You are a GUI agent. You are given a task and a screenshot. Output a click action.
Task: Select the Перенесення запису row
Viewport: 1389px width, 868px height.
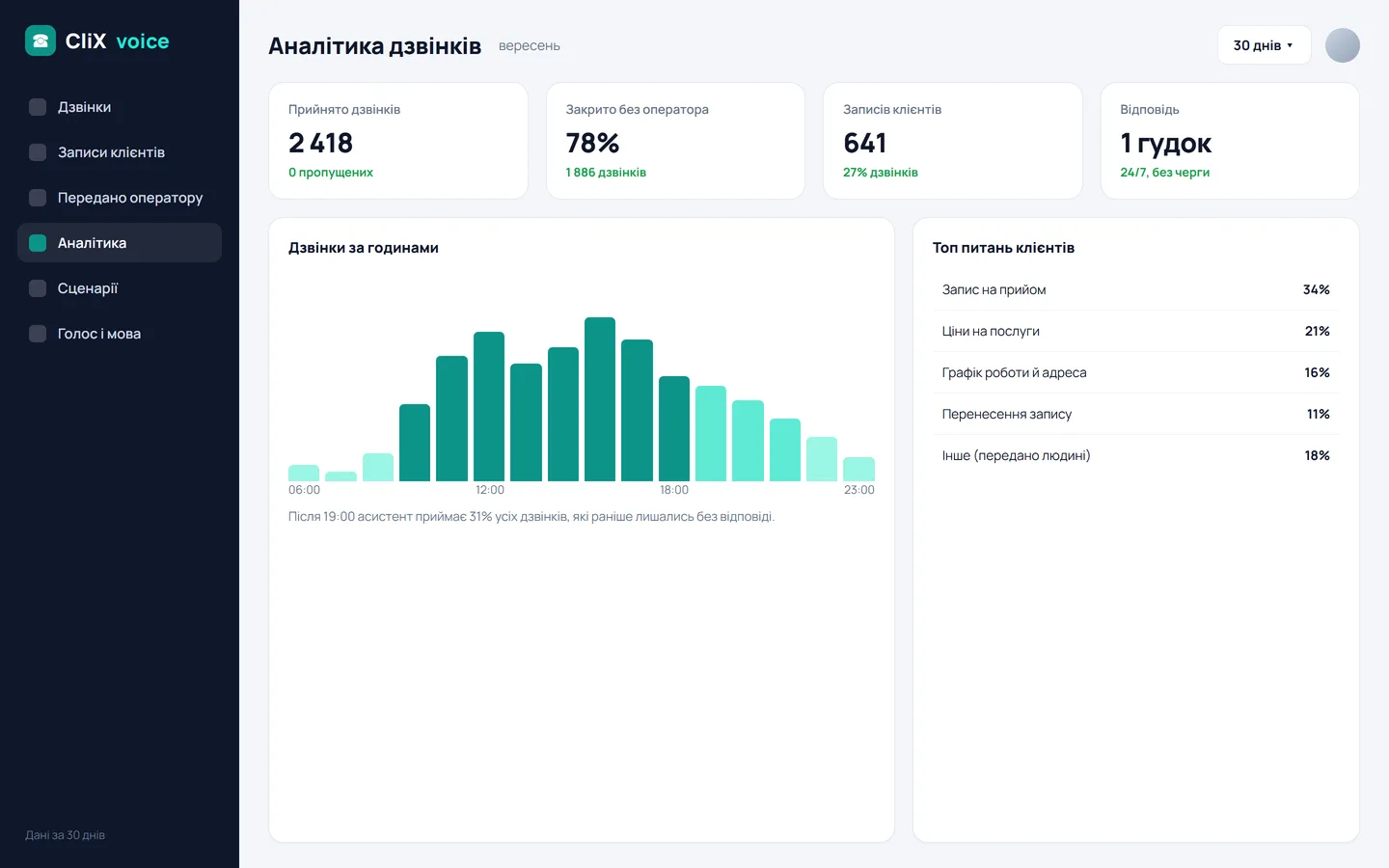pos(1136,414)
